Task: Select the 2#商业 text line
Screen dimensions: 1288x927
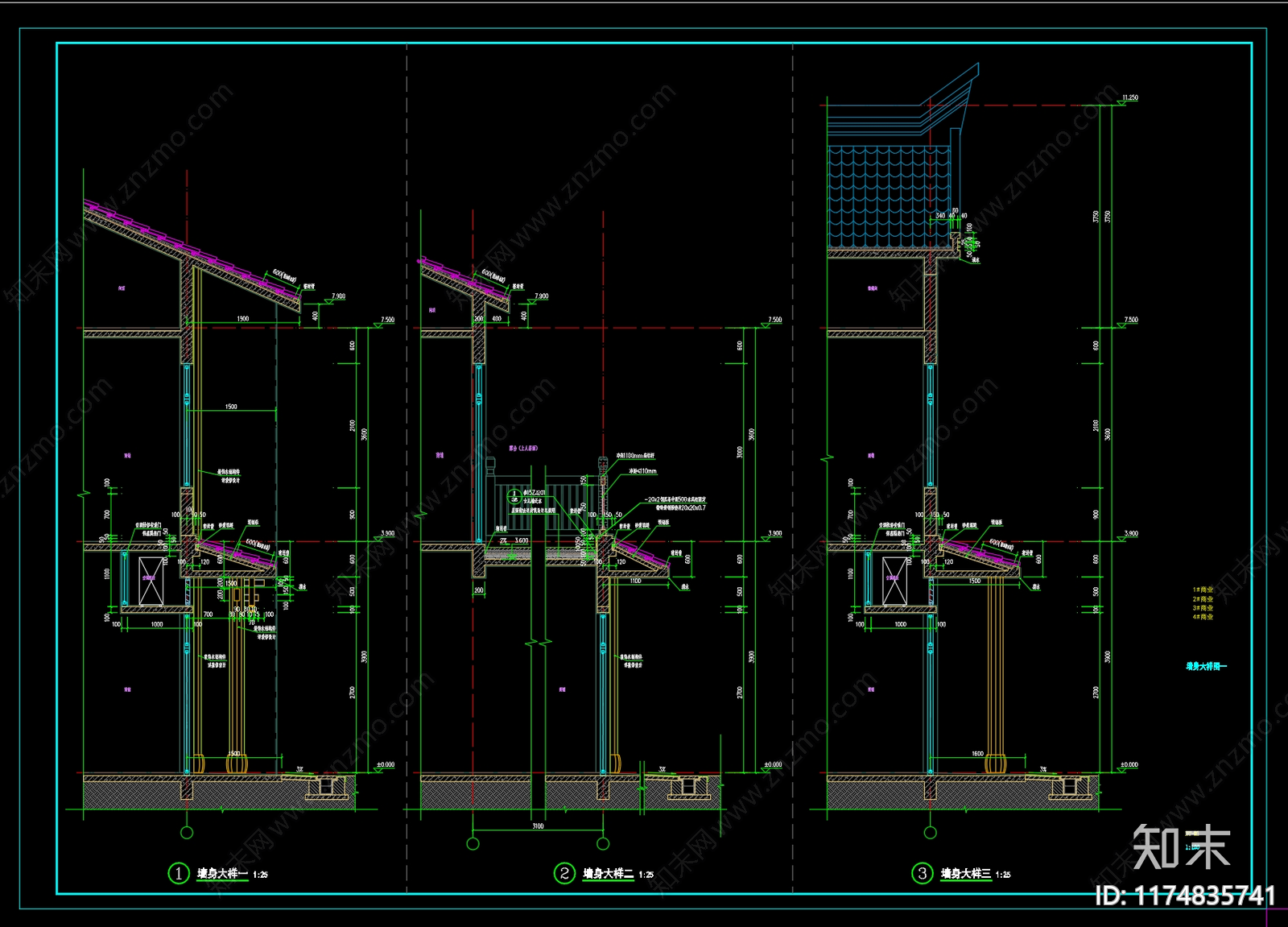Action: point(1203,599)
